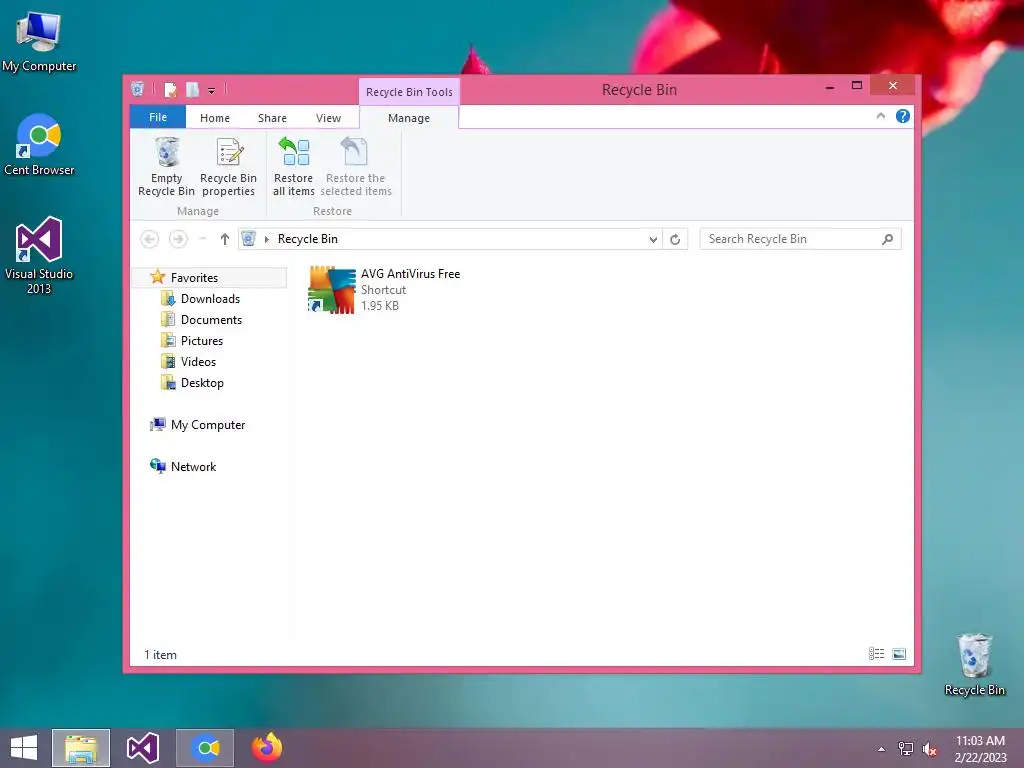The height and width of the screenshot is (768, 1024).
Task: Click the Recycle Bin desktop icon
Action: click(x=974, y=665)
